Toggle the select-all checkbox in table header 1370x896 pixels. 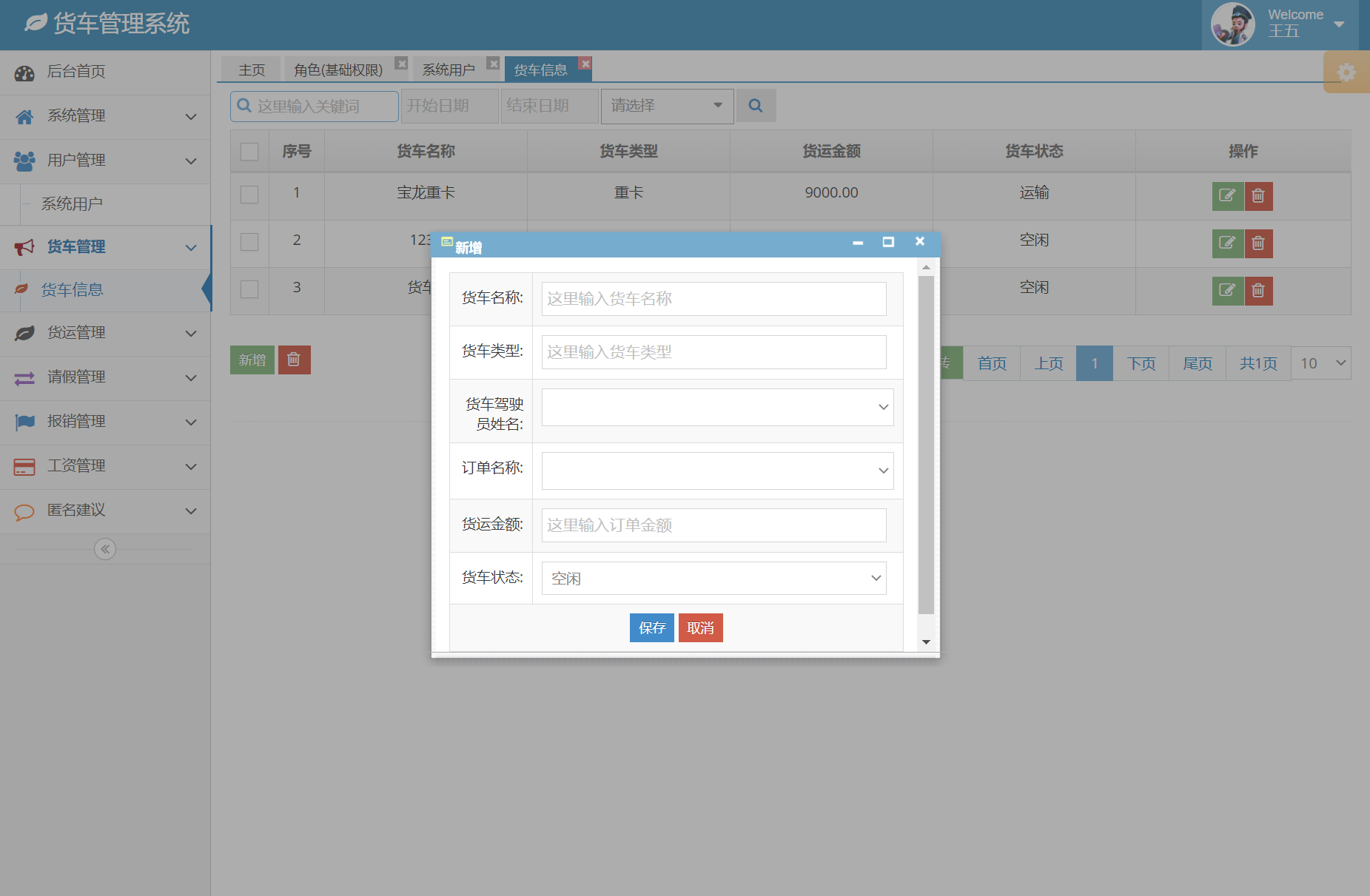point(249,151)
